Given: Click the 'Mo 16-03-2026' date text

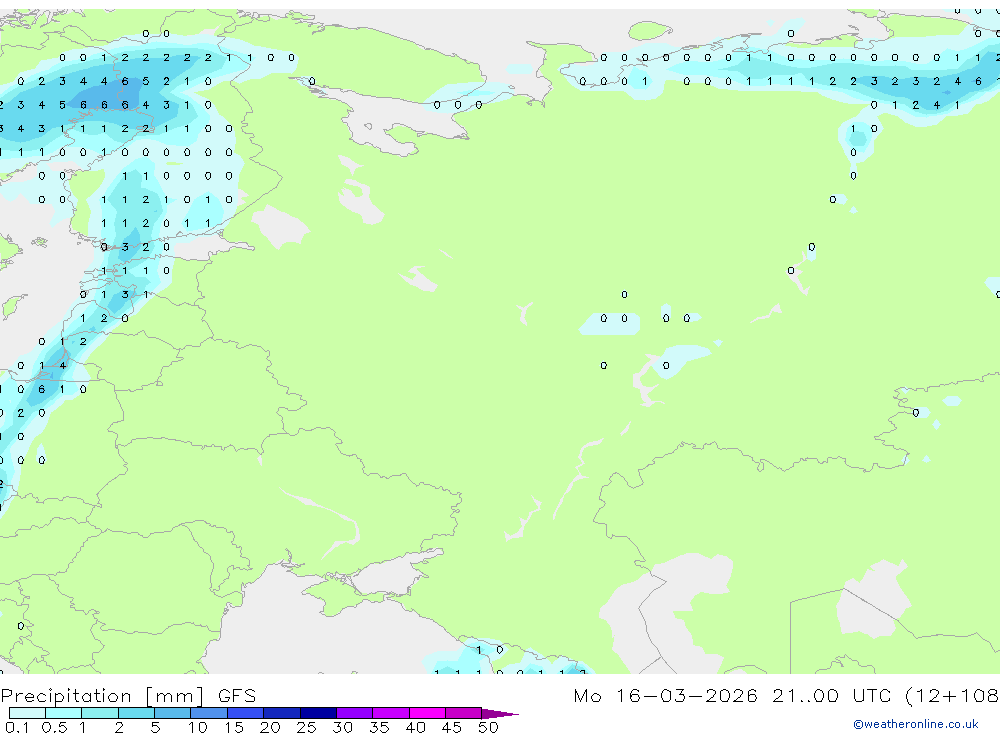Looking at the screenshot, I should 665,695.
